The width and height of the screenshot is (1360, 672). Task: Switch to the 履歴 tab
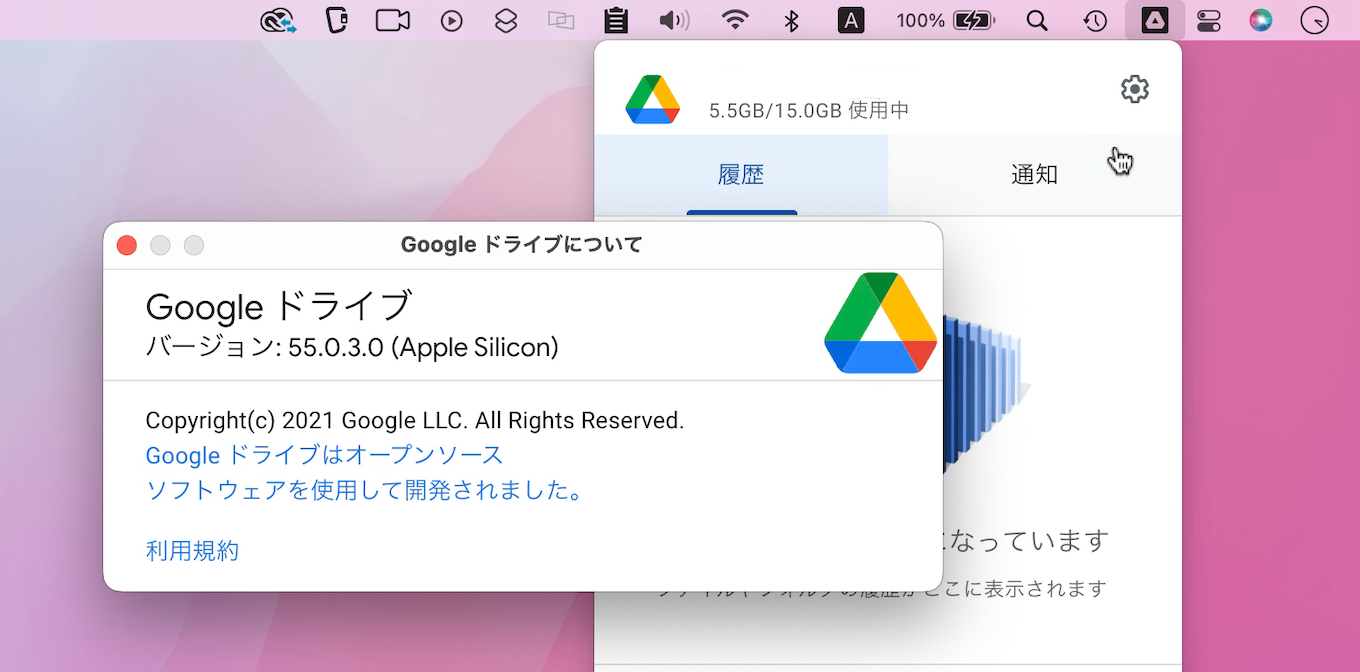(x=741, y=175)
